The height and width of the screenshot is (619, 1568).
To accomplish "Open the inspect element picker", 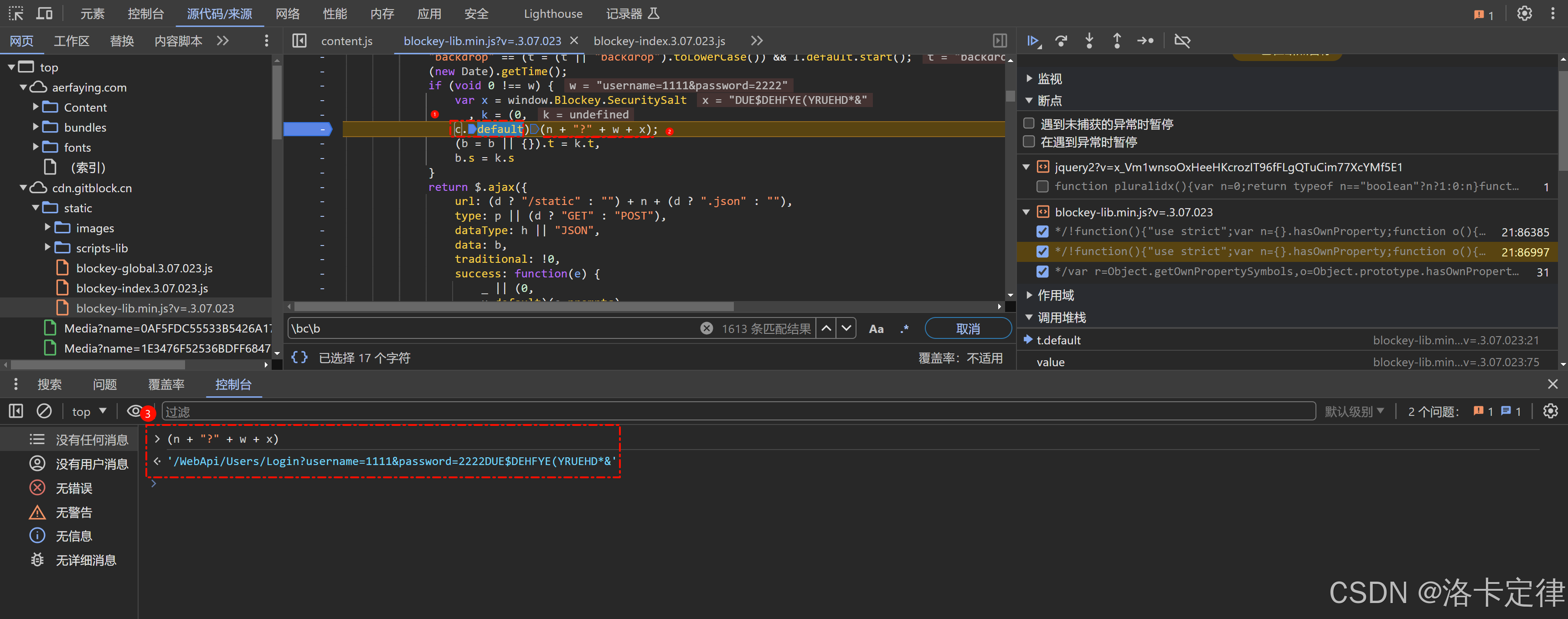I will (x=16, y=13).
